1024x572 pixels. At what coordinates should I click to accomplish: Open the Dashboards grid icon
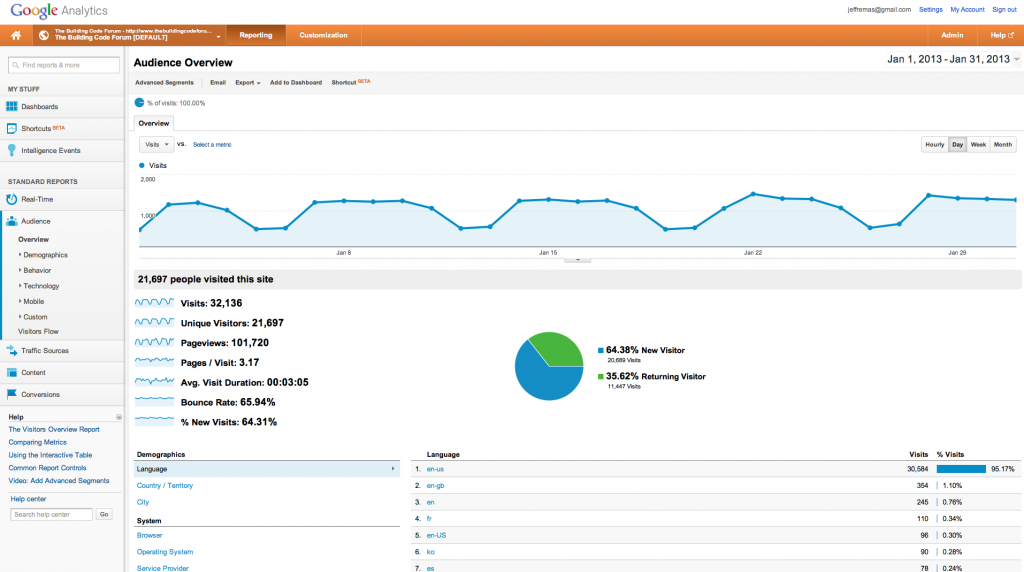[12, 106]
